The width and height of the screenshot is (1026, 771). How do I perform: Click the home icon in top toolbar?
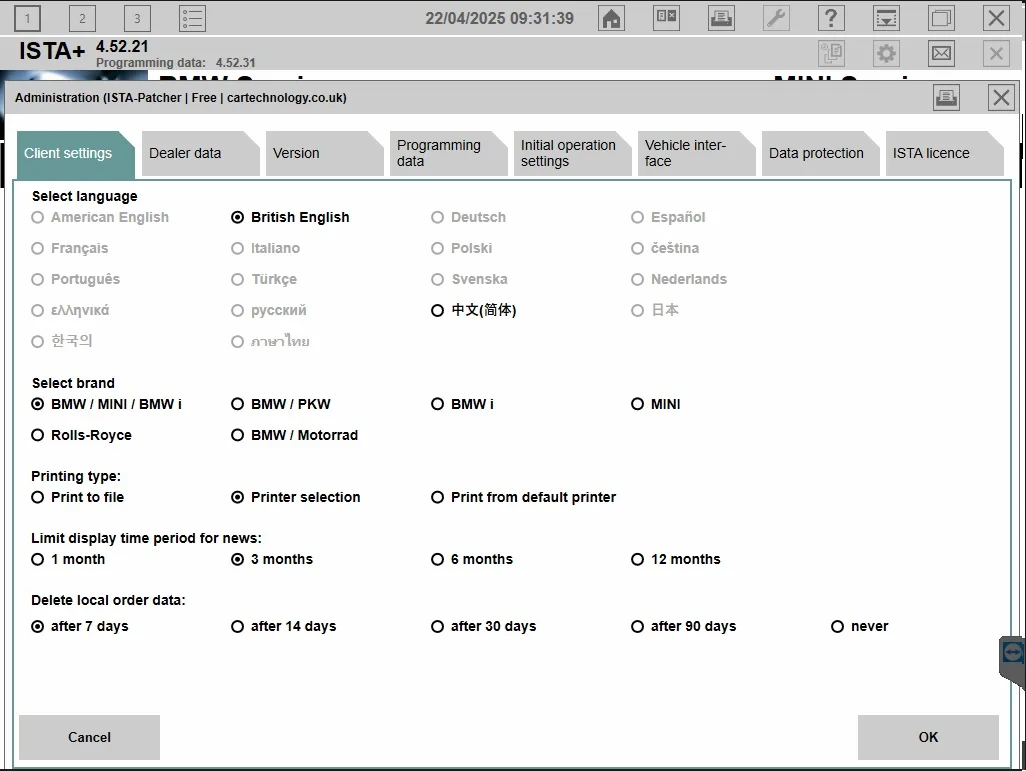tap(611, 18)
